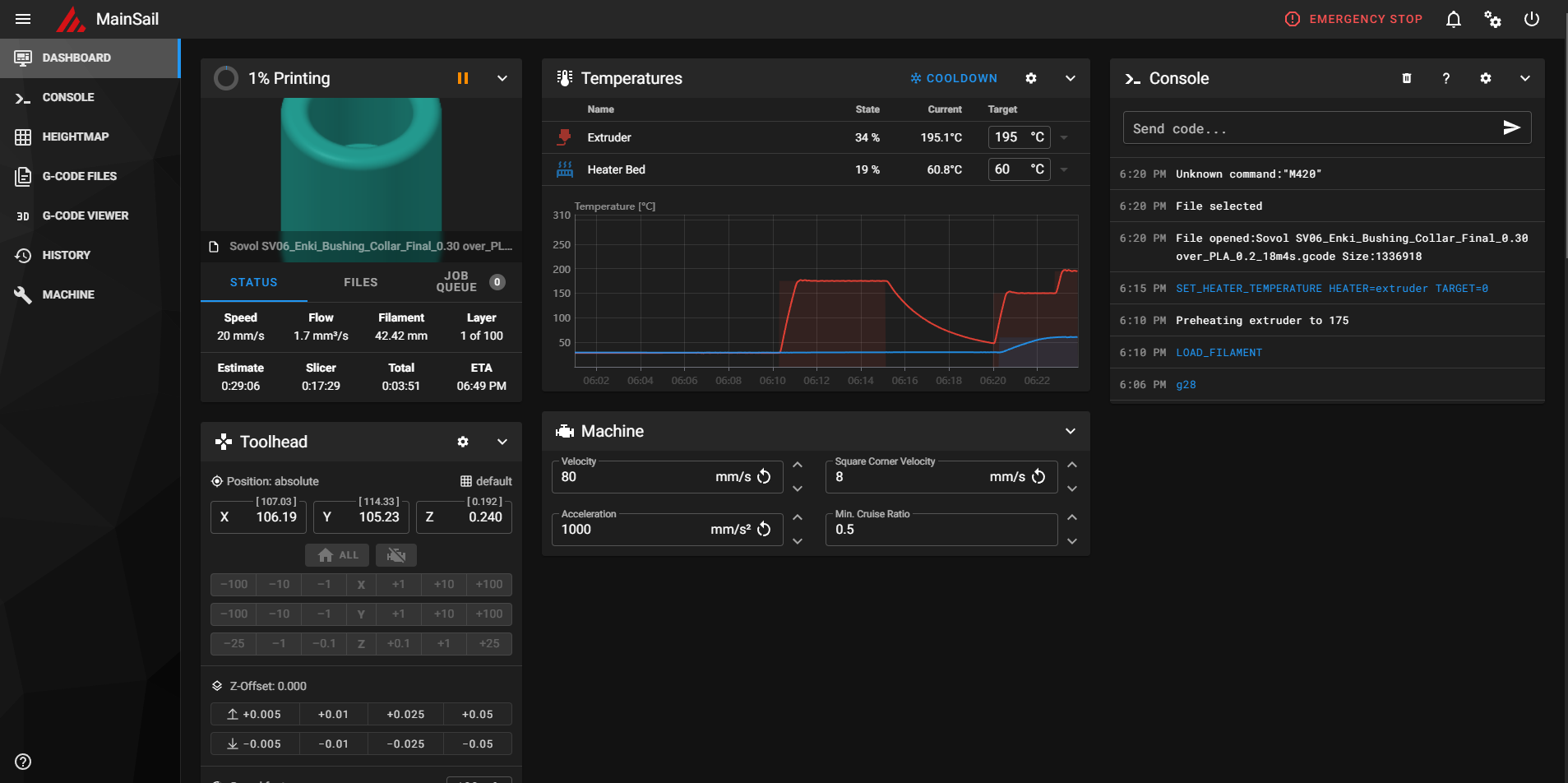Collapse the Machine panel
This screenshot has width=1568, height=783.
pos(1071,431)
